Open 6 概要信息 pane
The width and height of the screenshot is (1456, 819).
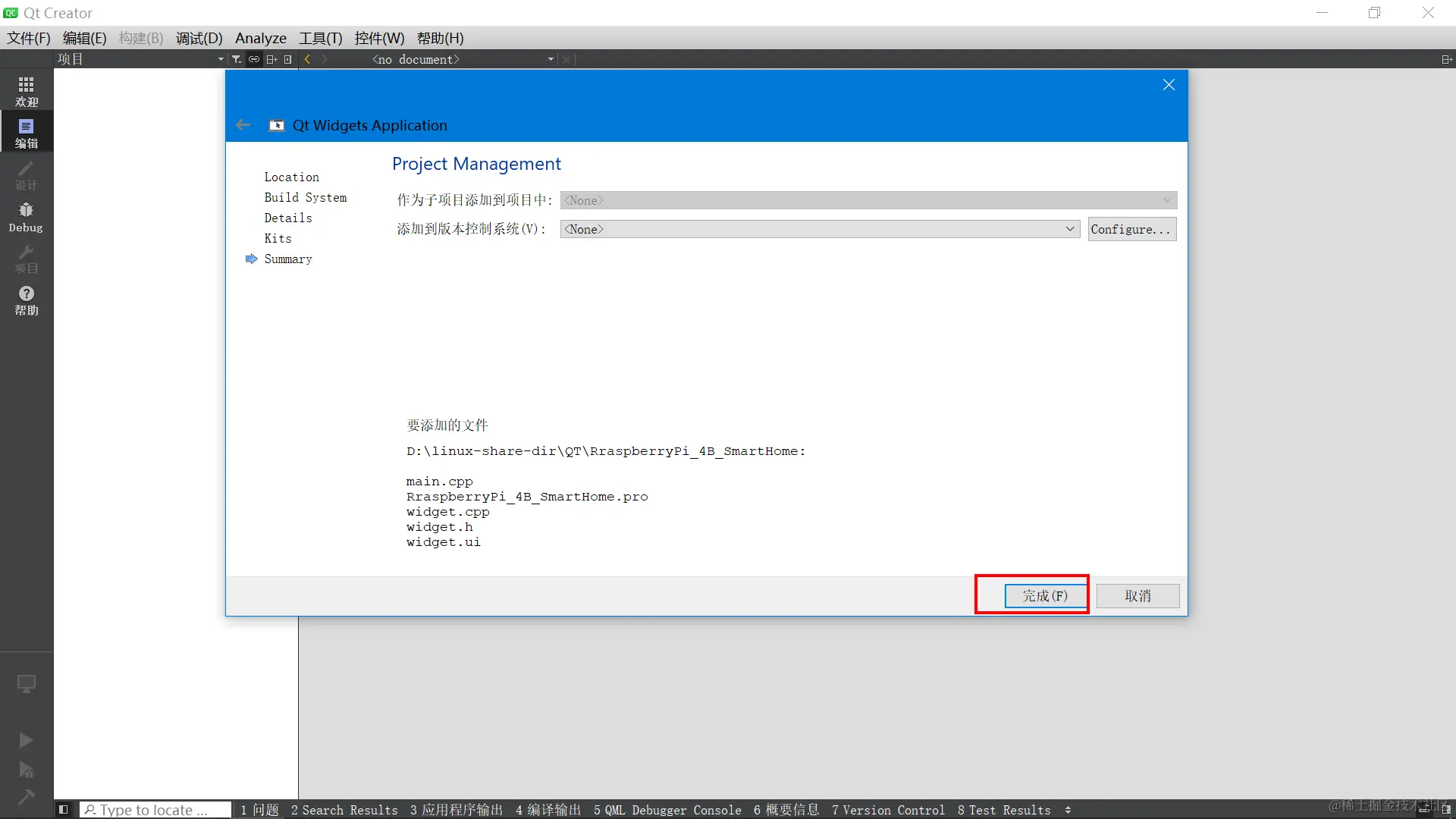pyautogui.click(x=786, y=810)
